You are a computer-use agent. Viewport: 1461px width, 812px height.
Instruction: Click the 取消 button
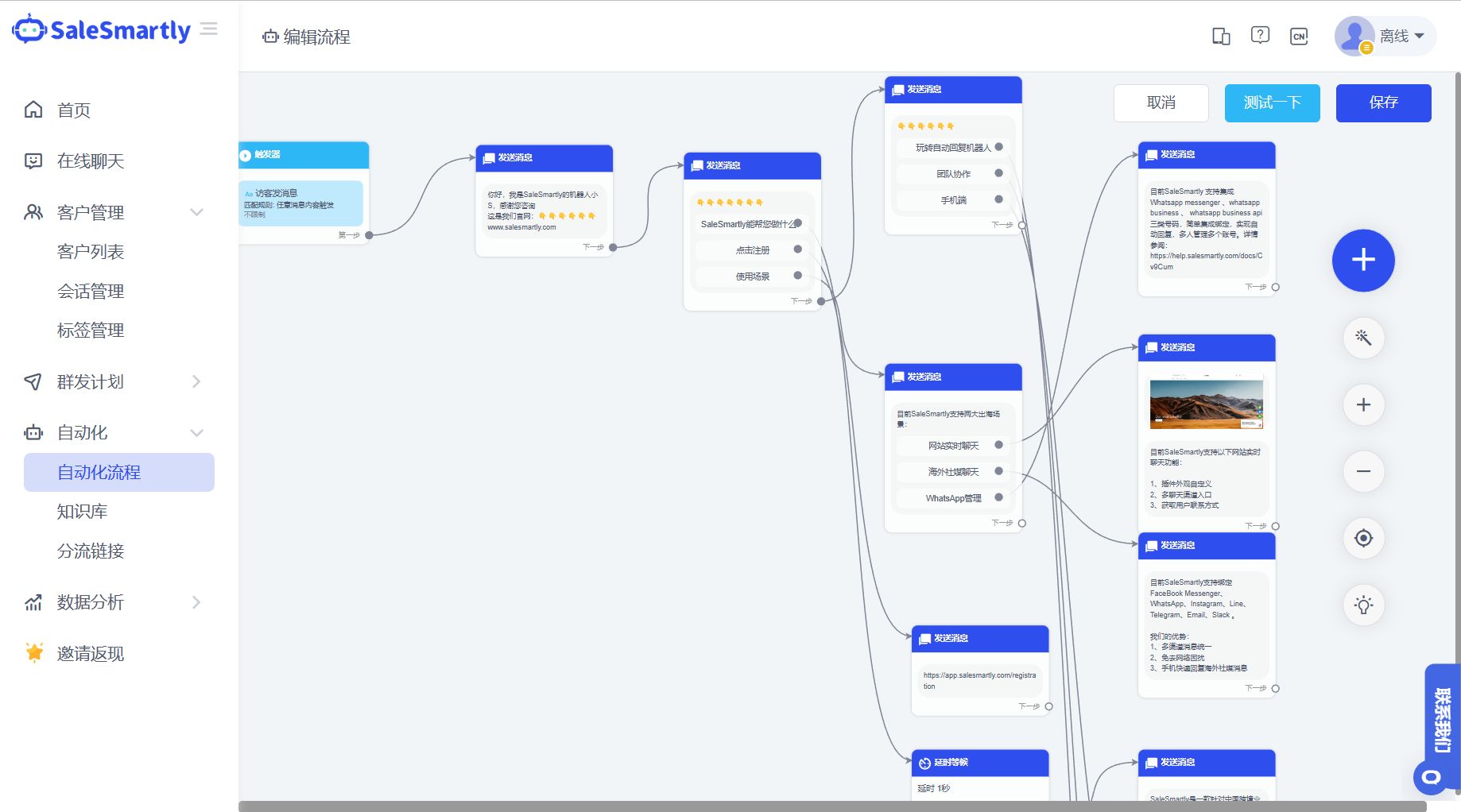[x=1161, y=103]
